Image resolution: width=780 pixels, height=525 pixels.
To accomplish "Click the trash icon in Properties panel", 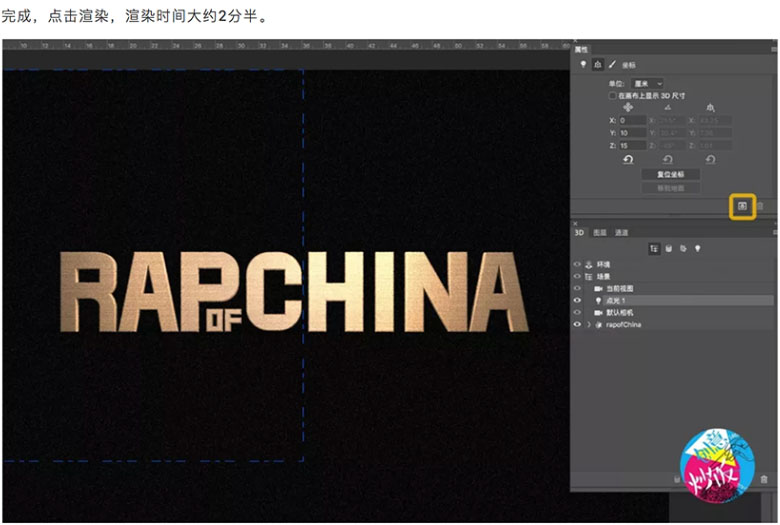I will (x=760, y=206).
